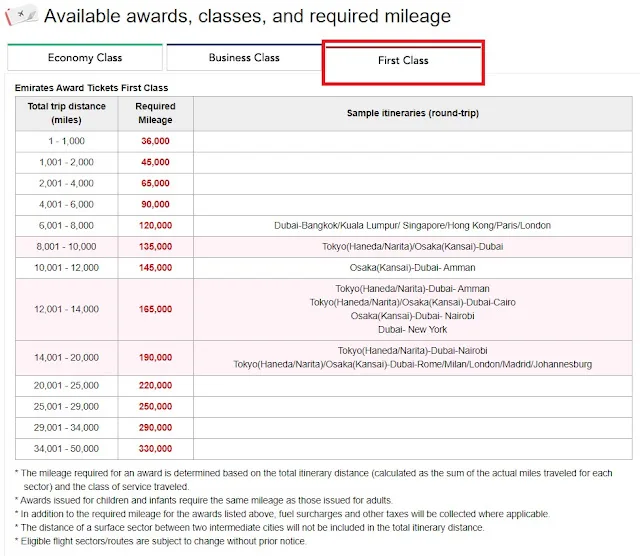Click the footnote about fuel surcharges and taxes
This screenshot has height=556, width=640.
282,514
